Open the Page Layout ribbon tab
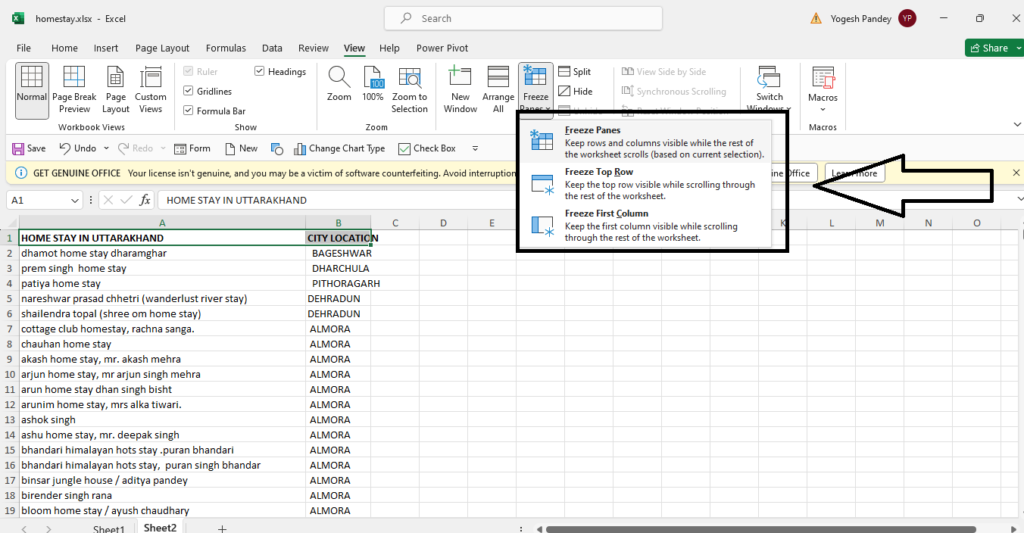This screenshot has width=1024, height=533. pyautogui.click(x=162, y=48)
